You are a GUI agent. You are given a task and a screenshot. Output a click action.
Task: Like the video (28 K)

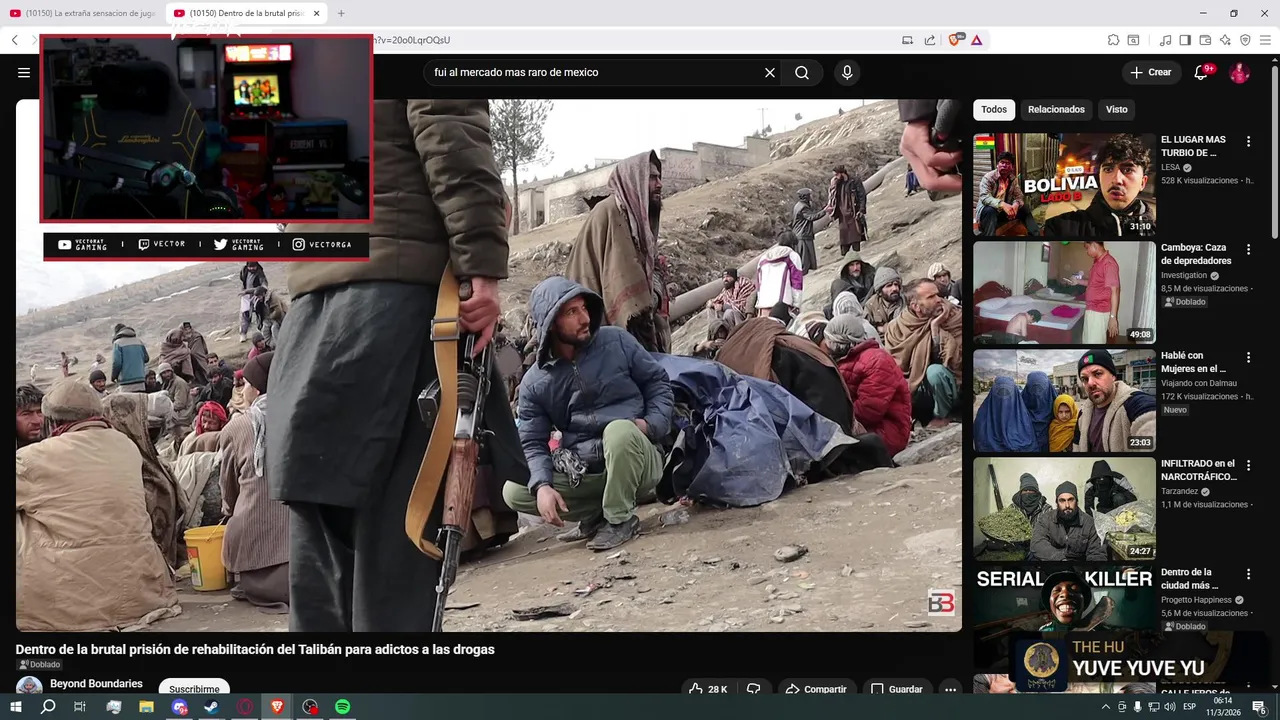pos(708,688)
